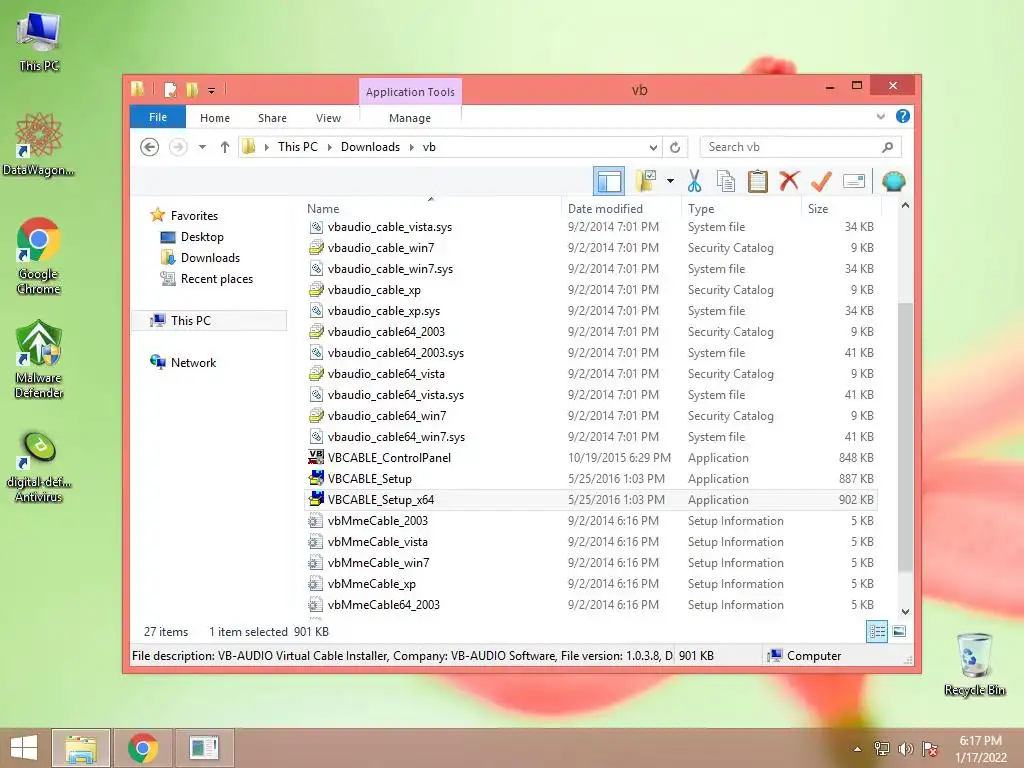This screenshot has width=1024, height=768.
Task: Select vbaudio_cable_vista.sys file
Action: (591, 227)
